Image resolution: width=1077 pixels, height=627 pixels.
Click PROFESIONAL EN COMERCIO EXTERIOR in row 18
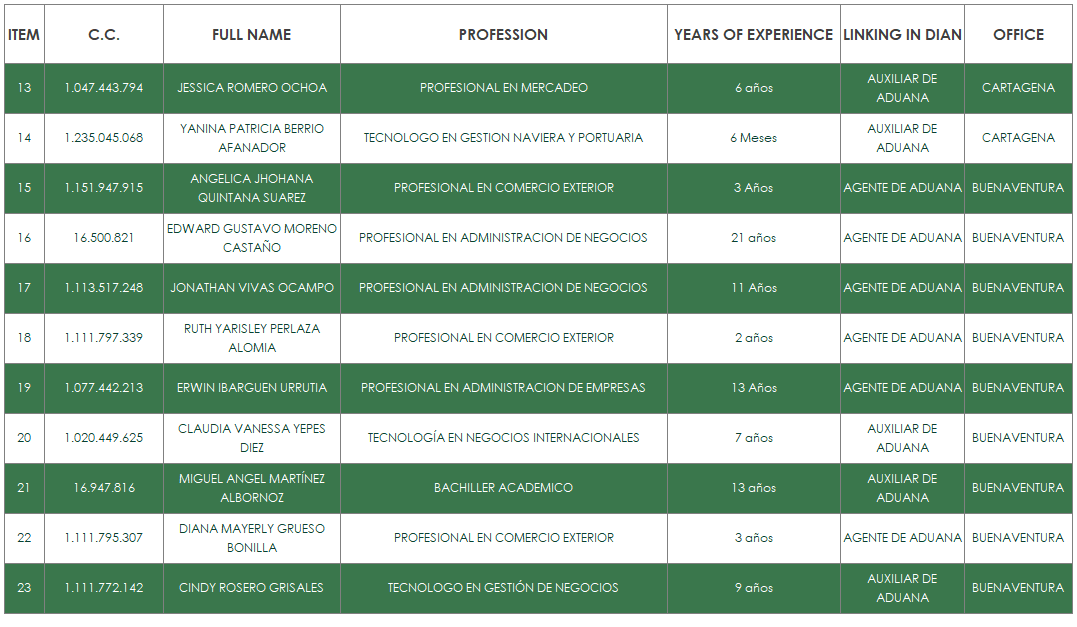click(x=503, y=338)
